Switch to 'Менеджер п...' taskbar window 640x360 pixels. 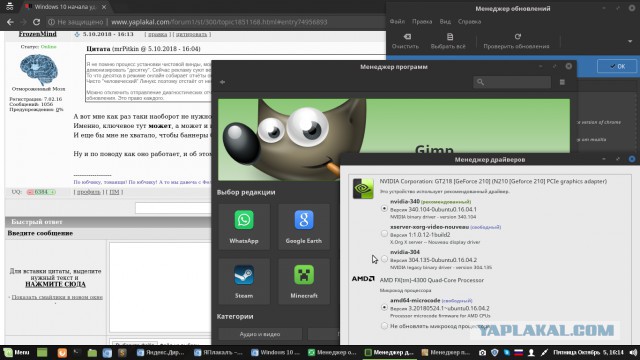(446, 352)
